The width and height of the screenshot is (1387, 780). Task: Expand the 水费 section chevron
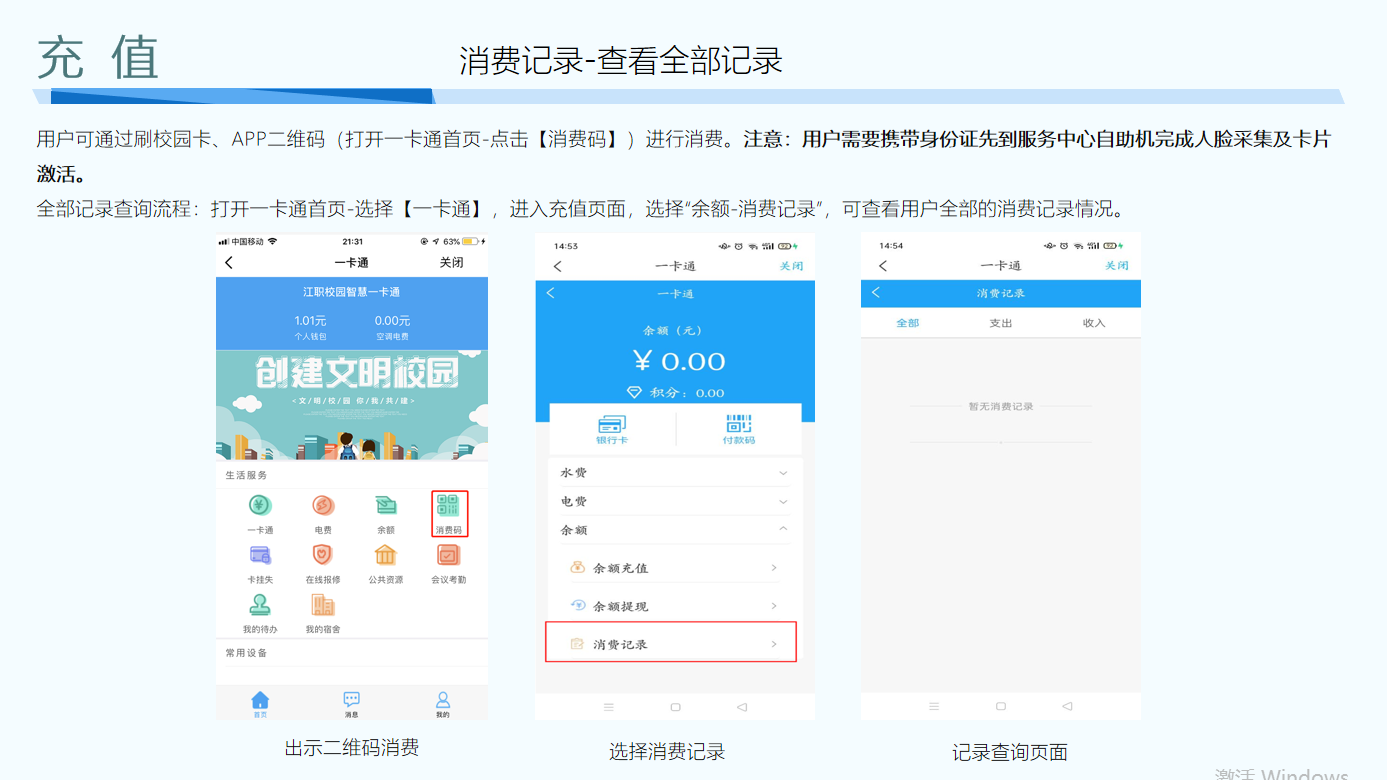point(783,473)
